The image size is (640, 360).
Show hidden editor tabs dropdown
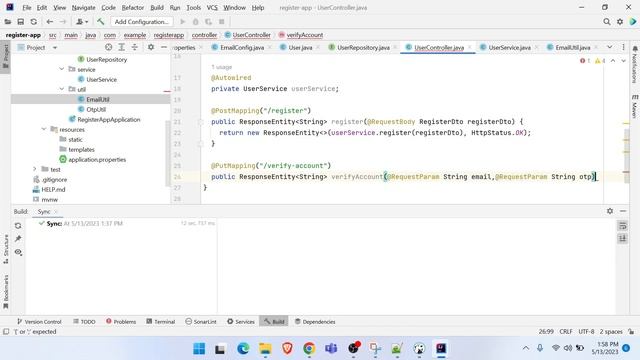click(609, 47)
